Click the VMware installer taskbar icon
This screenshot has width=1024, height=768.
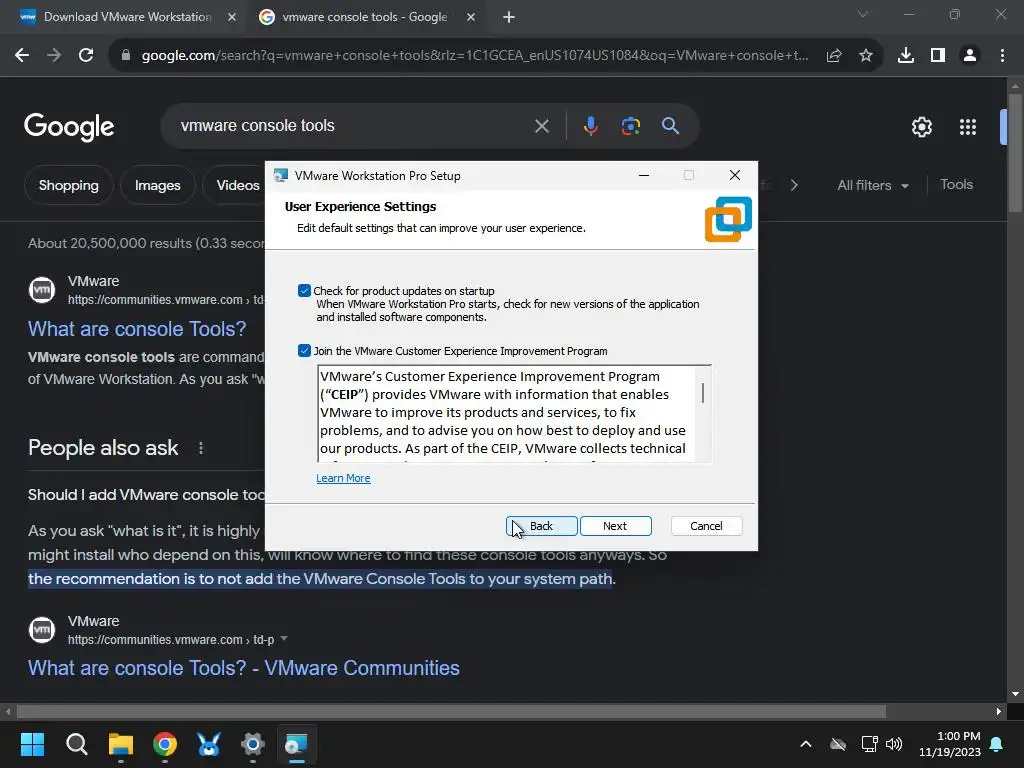point(296,744)
